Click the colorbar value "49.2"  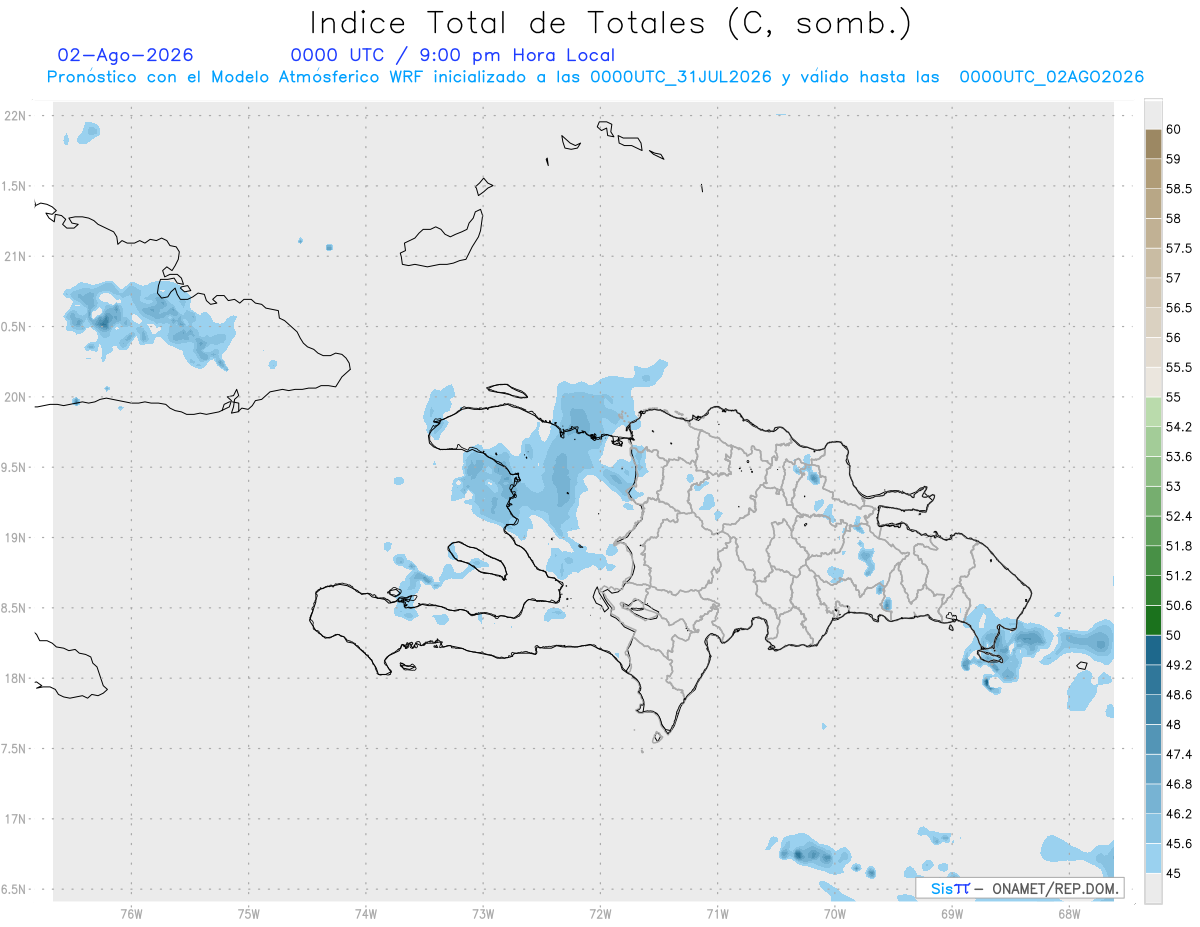pos(1179,665)
